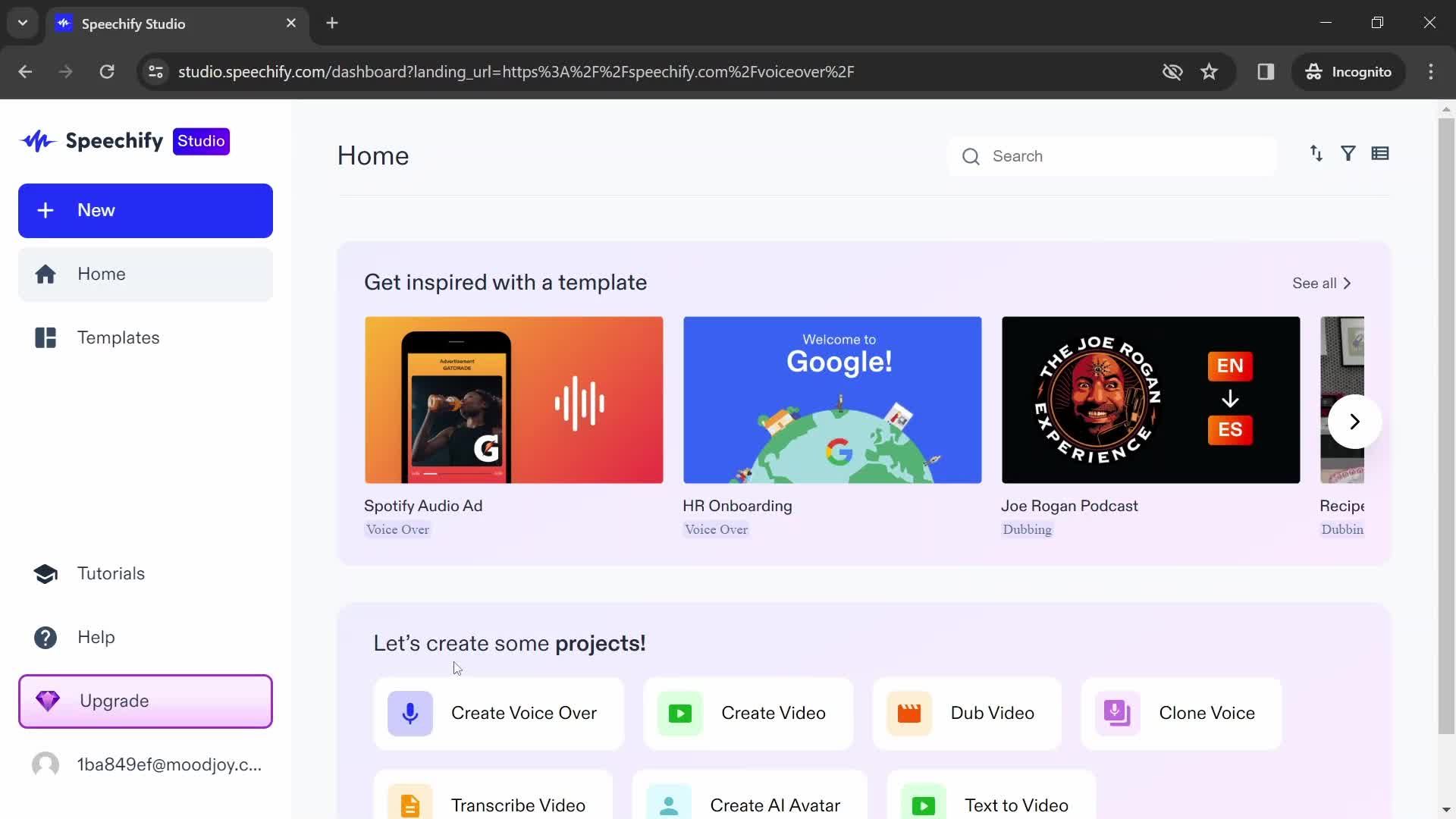Open HR Onboarding template thumbnail
The height and width of the screenshot is (819, 1456).
tap(833, 400)
